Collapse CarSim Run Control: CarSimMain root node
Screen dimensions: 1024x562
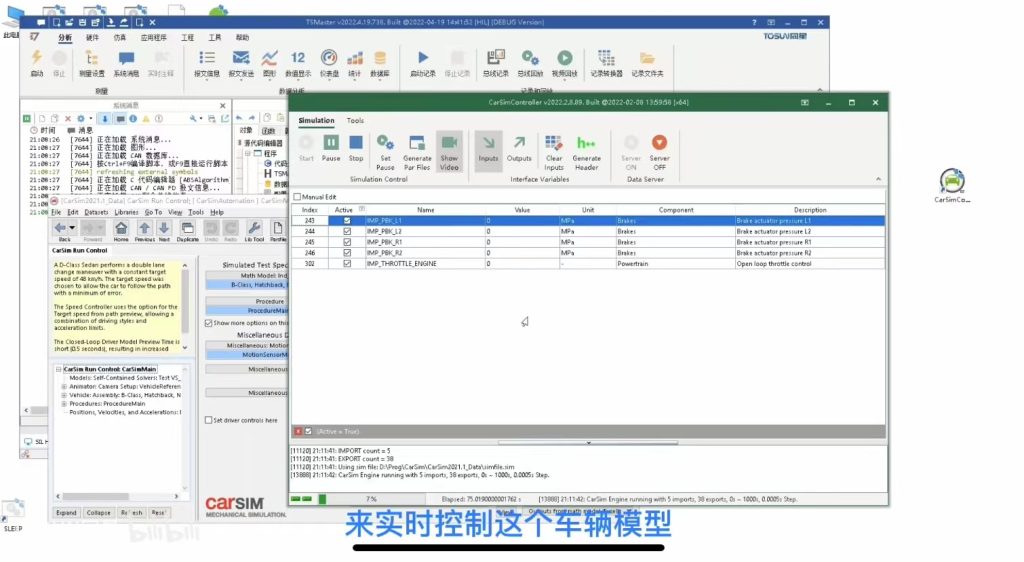tap(58, 369)
